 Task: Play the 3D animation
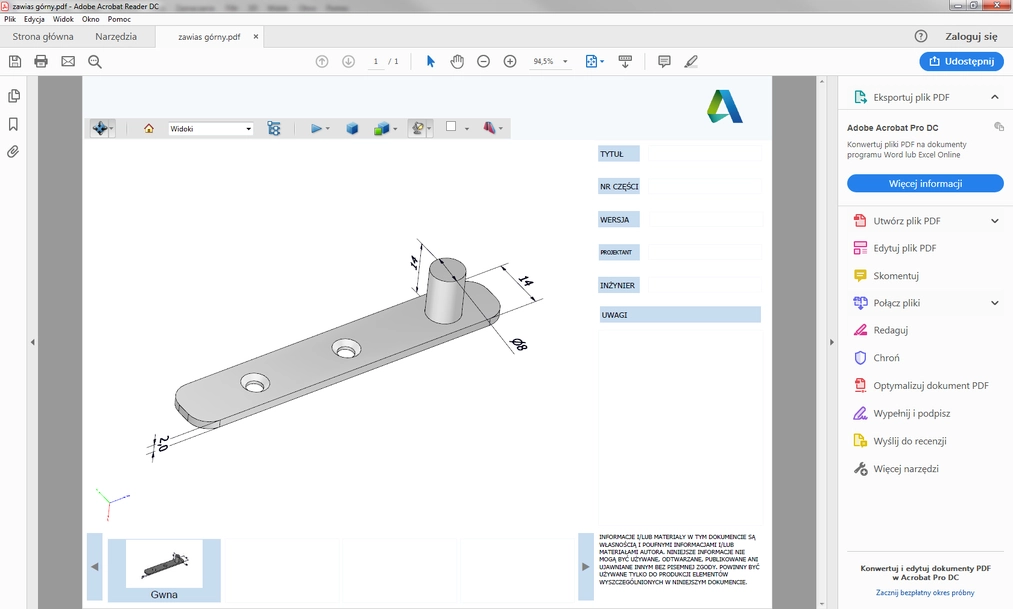[318, 128]
